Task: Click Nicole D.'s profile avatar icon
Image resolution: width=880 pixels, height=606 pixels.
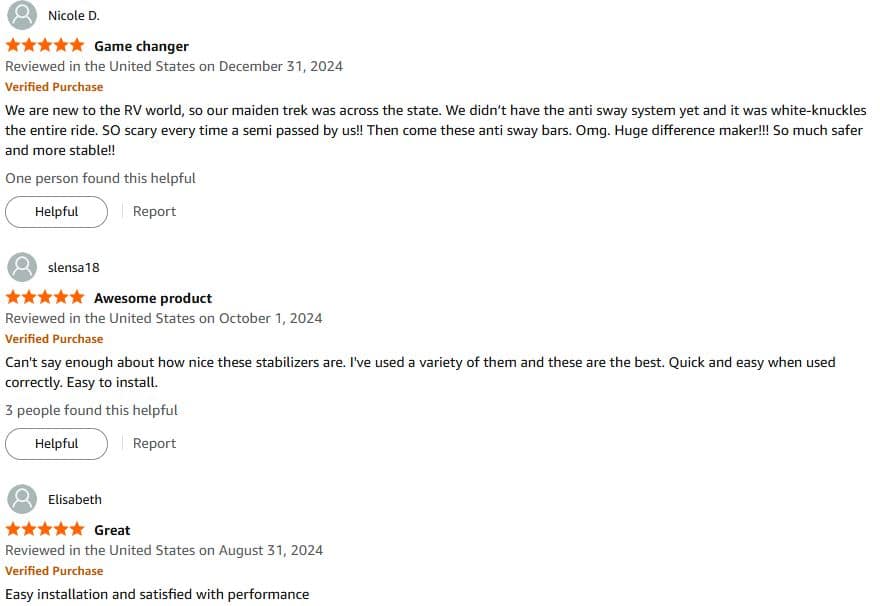Action: point(22,15)
